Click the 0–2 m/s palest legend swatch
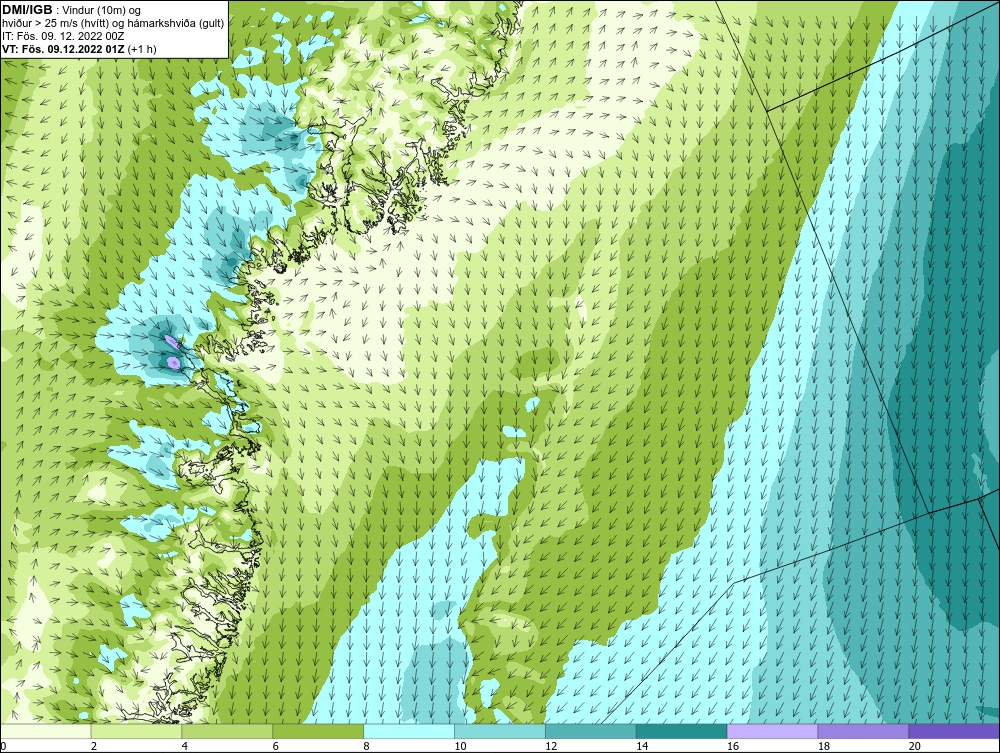The width and height of the screenshot is (1000, 753). point(46,731)
